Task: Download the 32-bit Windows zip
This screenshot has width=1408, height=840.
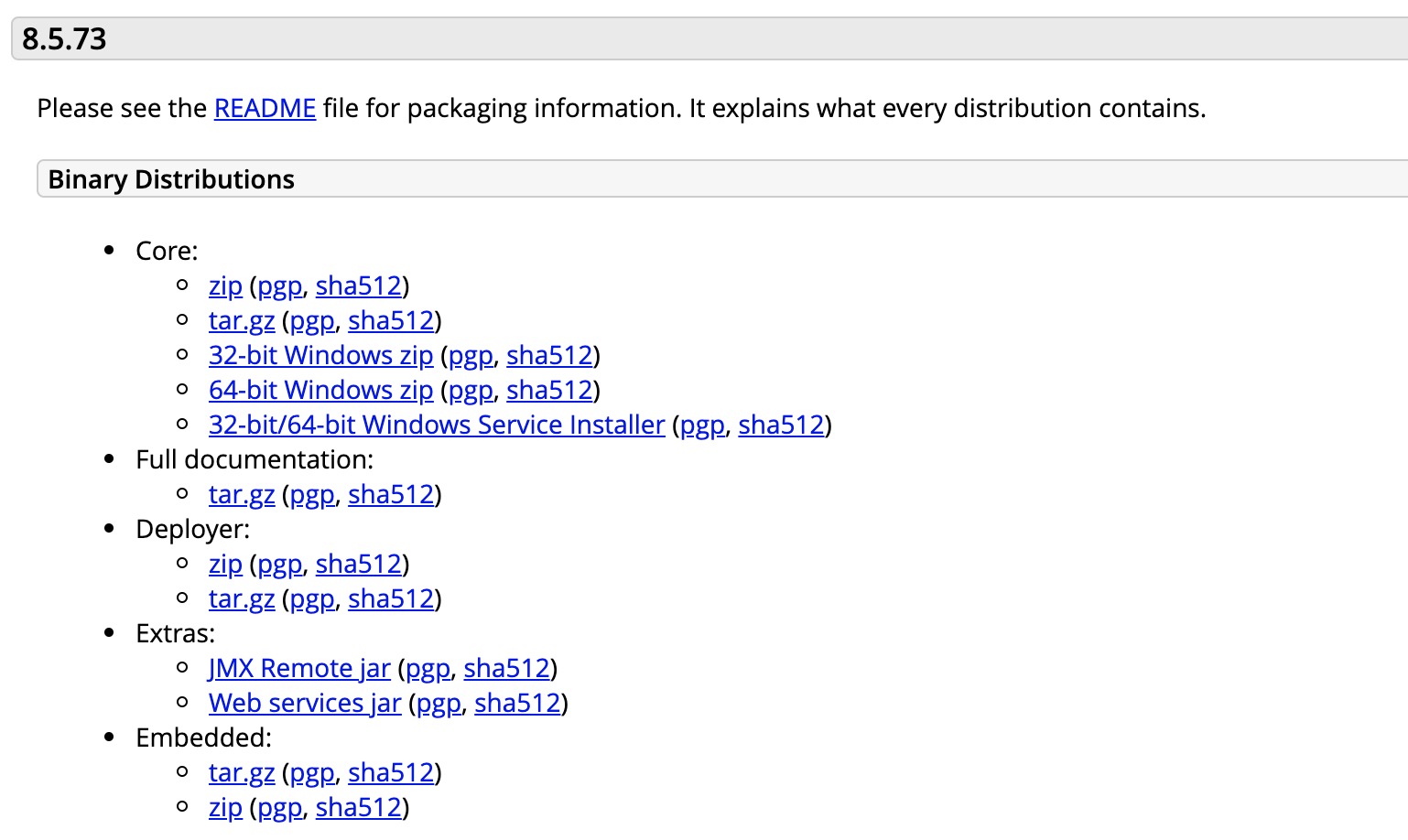Action: point(321,355)
